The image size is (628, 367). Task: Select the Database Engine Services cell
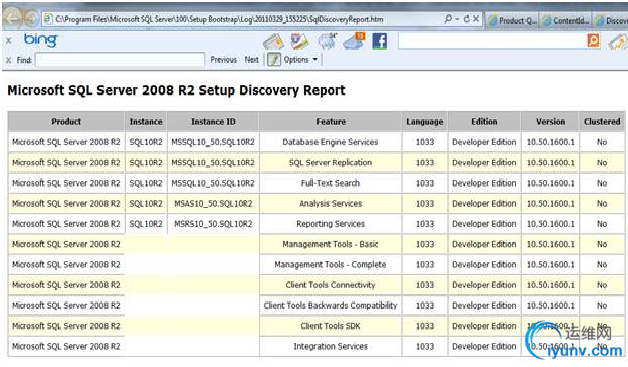330,142
